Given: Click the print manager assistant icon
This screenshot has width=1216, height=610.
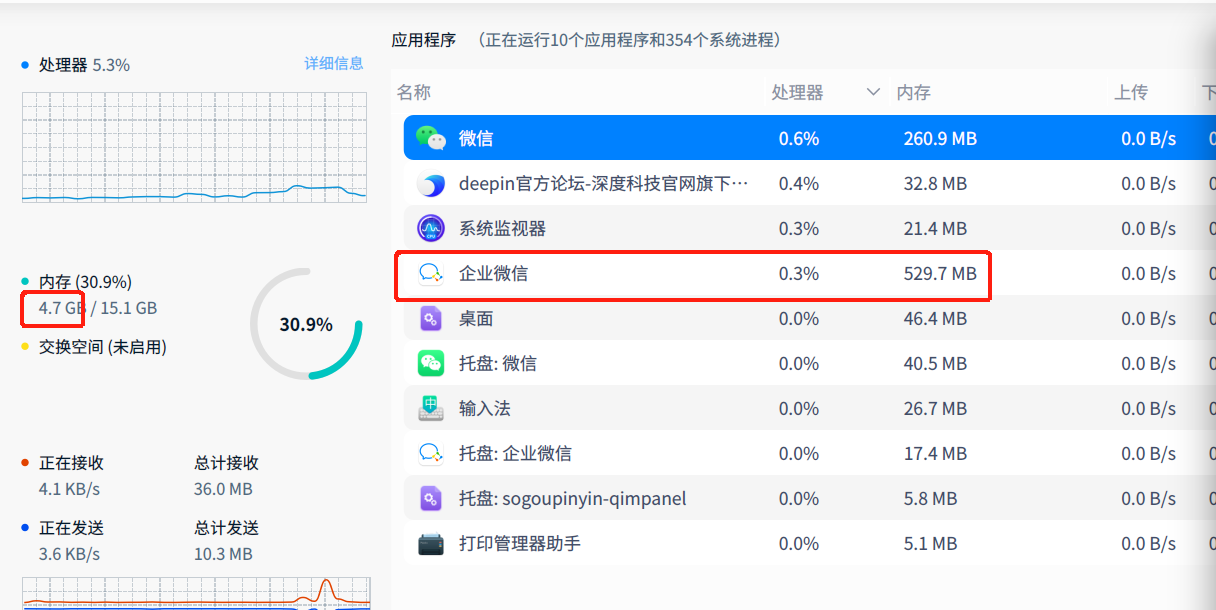Looking at the screenshot, I should pos(431,544).
